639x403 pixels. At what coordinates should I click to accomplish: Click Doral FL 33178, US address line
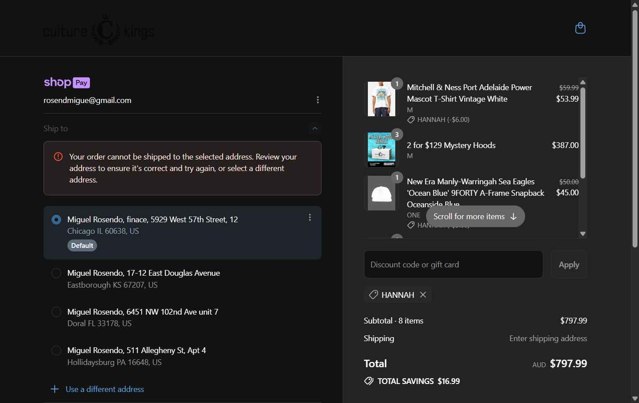pos(99,324)
